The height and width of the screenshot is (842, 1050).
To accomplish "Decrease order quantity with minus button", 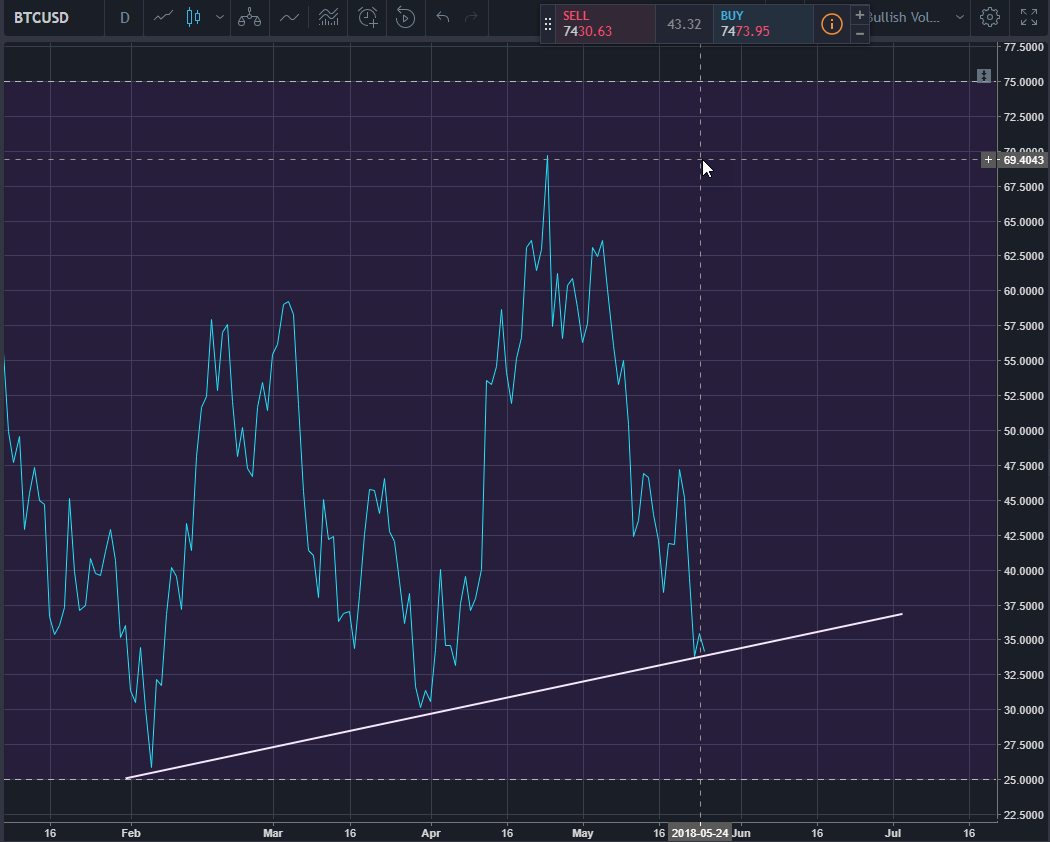I will pos(860,33).
